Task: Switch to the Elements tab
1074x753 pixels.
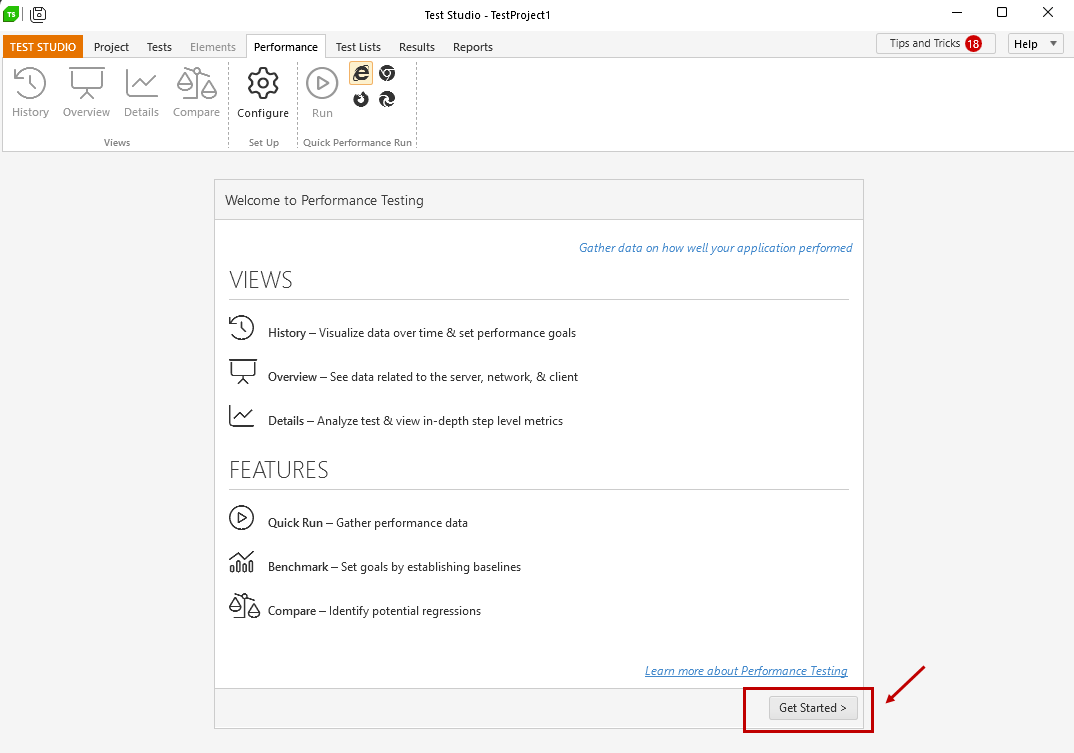Action: click(x=213, y=47)
